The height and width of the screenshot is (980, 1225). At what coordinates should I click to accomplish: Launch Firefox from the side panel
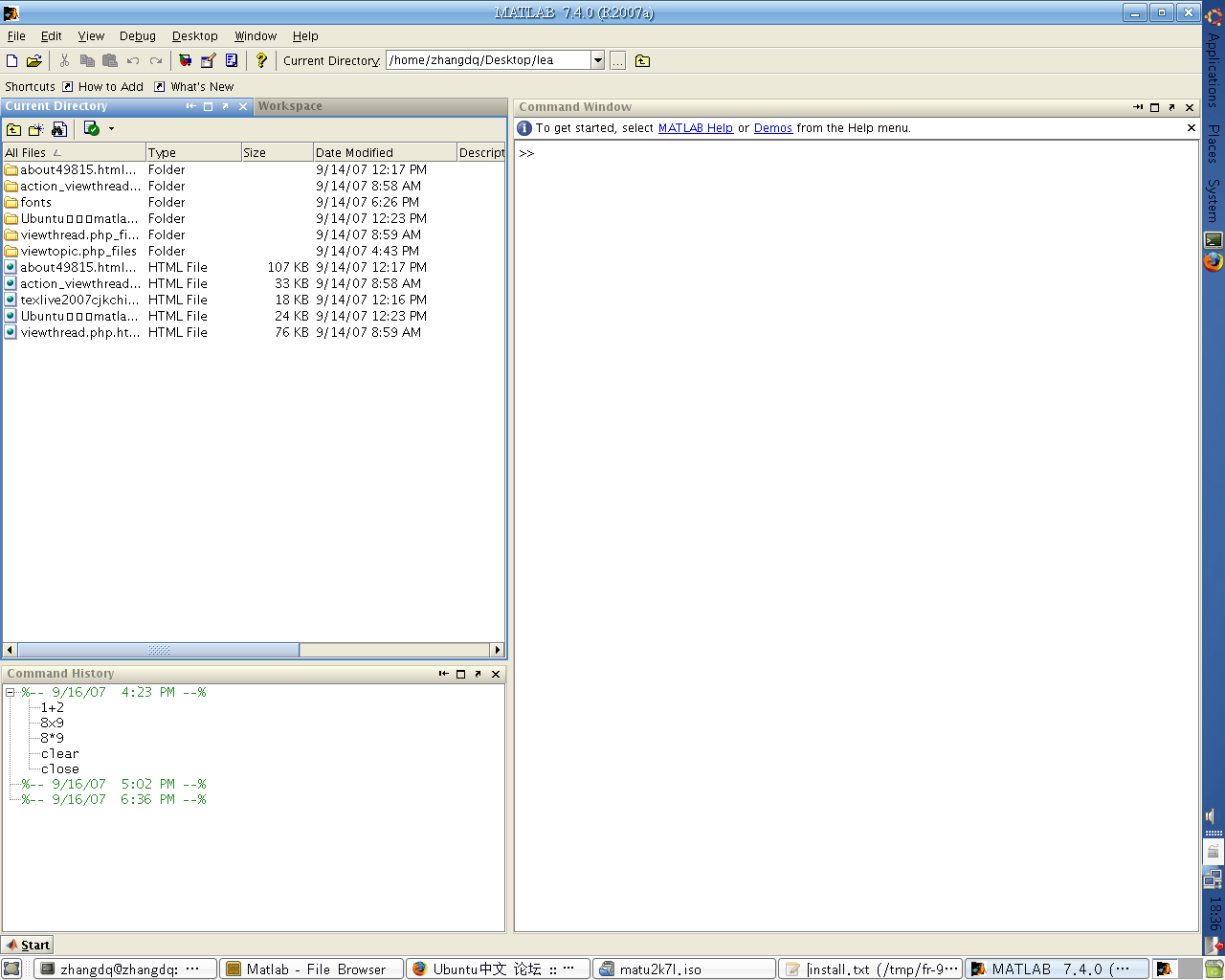point(1214,261)
